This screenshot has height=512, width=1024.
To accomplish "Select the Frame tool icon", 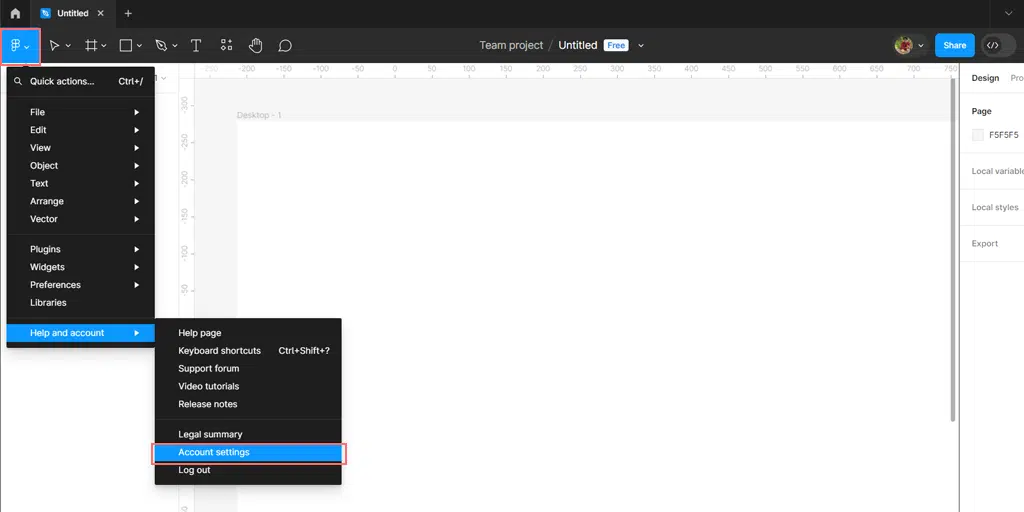I will [91, 46].
